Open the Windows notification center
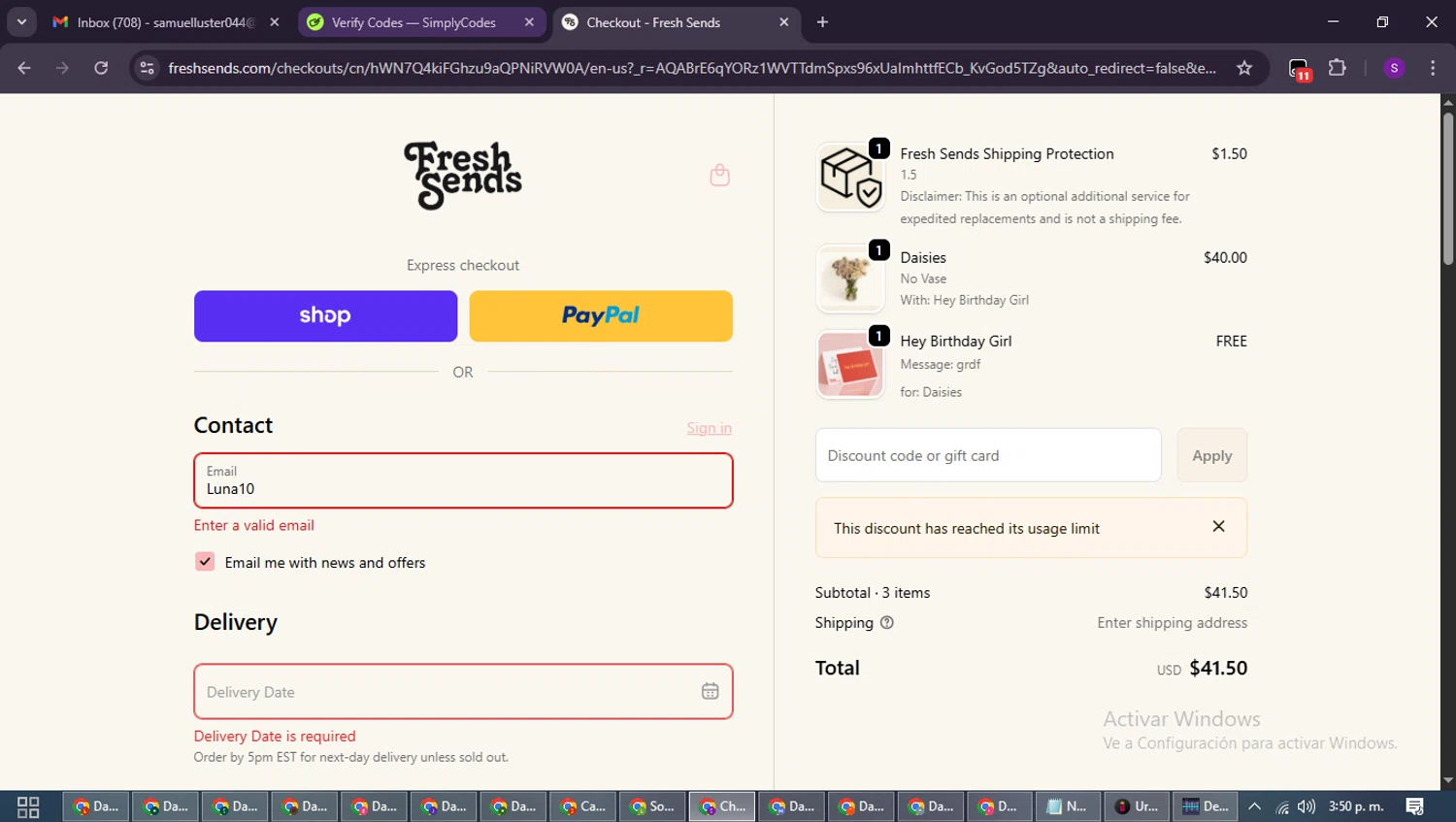The height and width of the screenshot is (822, 1456). [x=1415, y=806]
